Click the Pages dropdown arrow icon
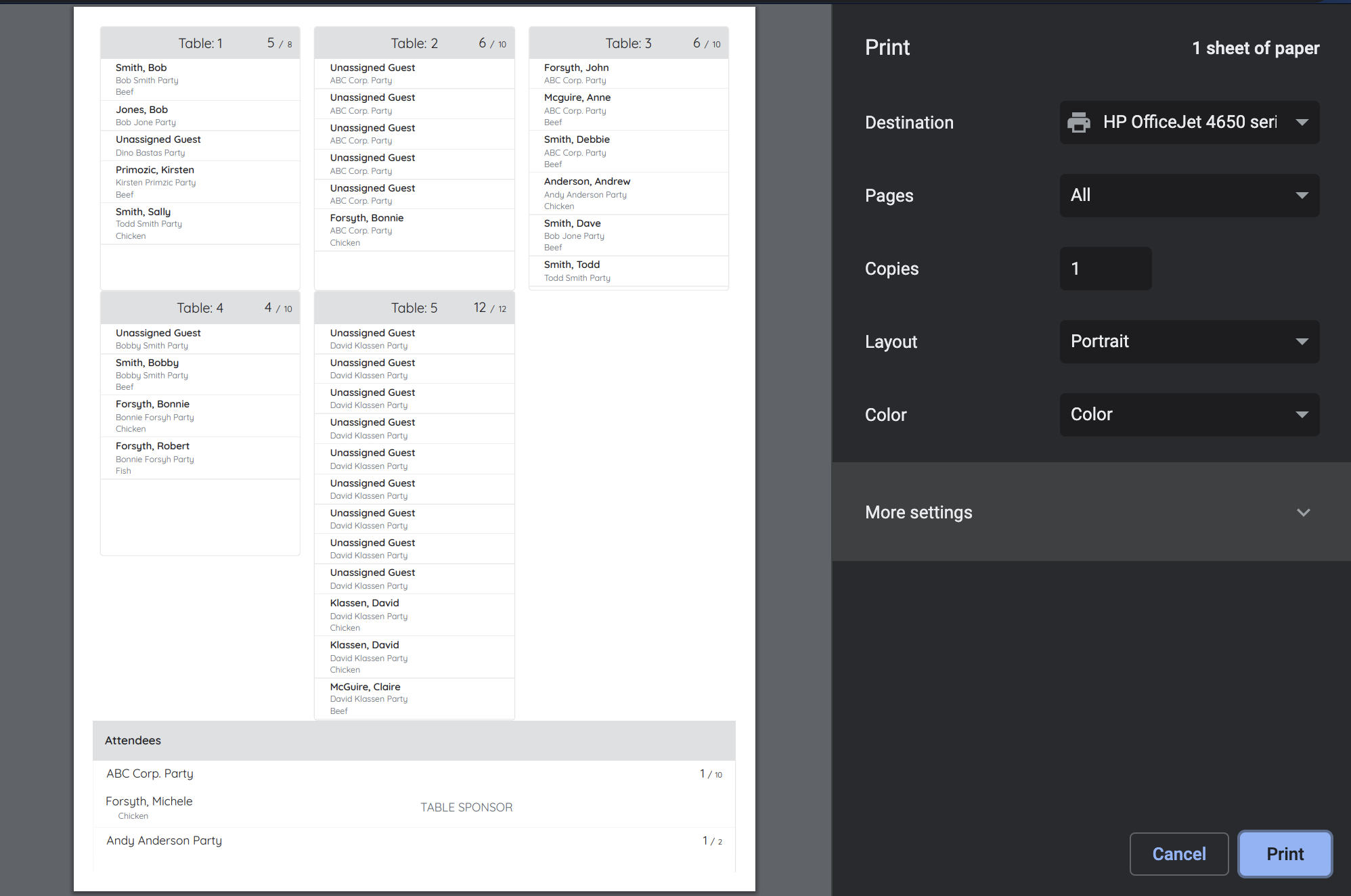The height and width of the screenshot is (896, 1351). (1302, 196)
